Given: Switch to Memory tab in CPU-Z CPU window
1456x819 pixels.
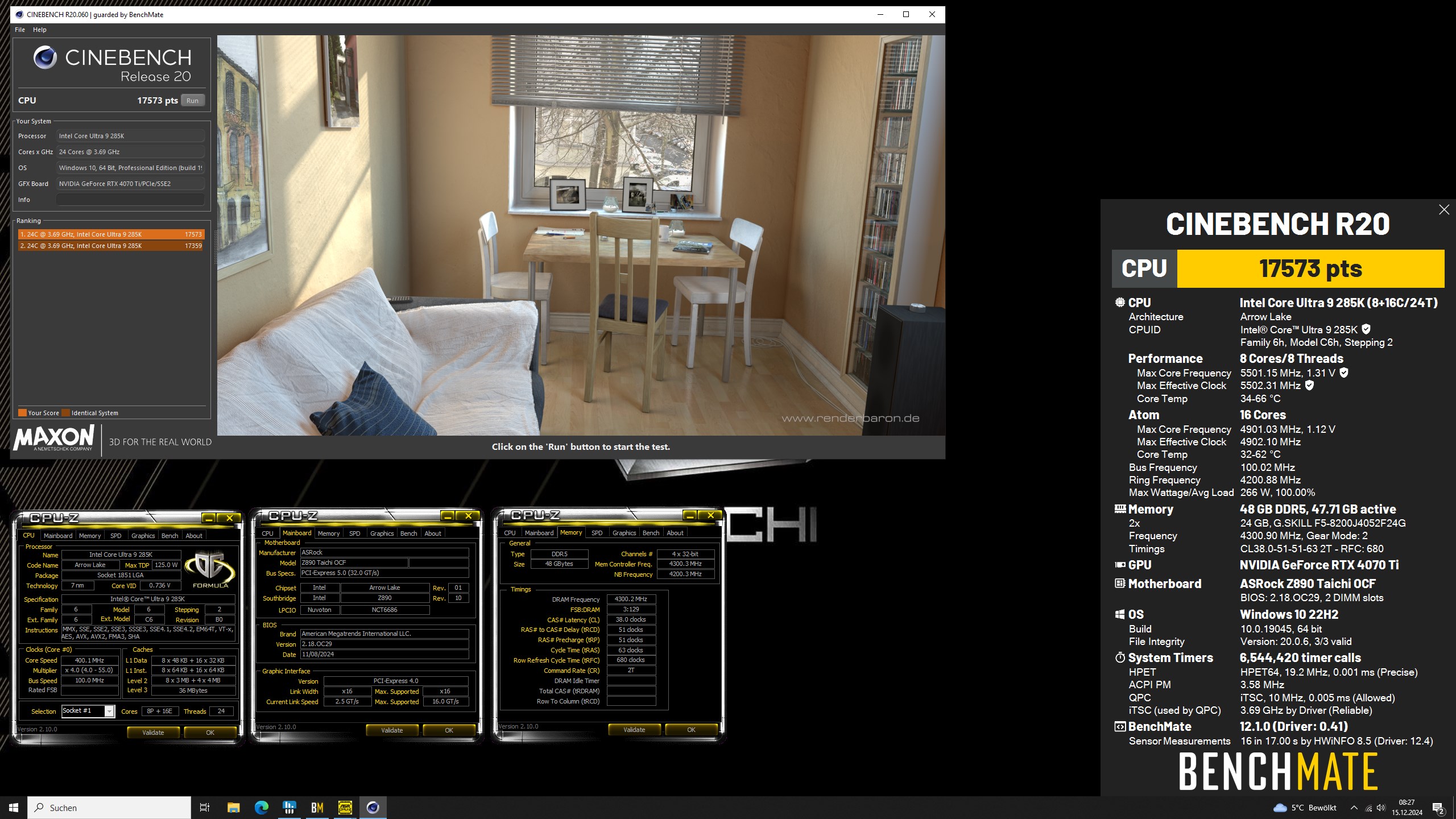Looking at the screenshot, I should point(90,536).
